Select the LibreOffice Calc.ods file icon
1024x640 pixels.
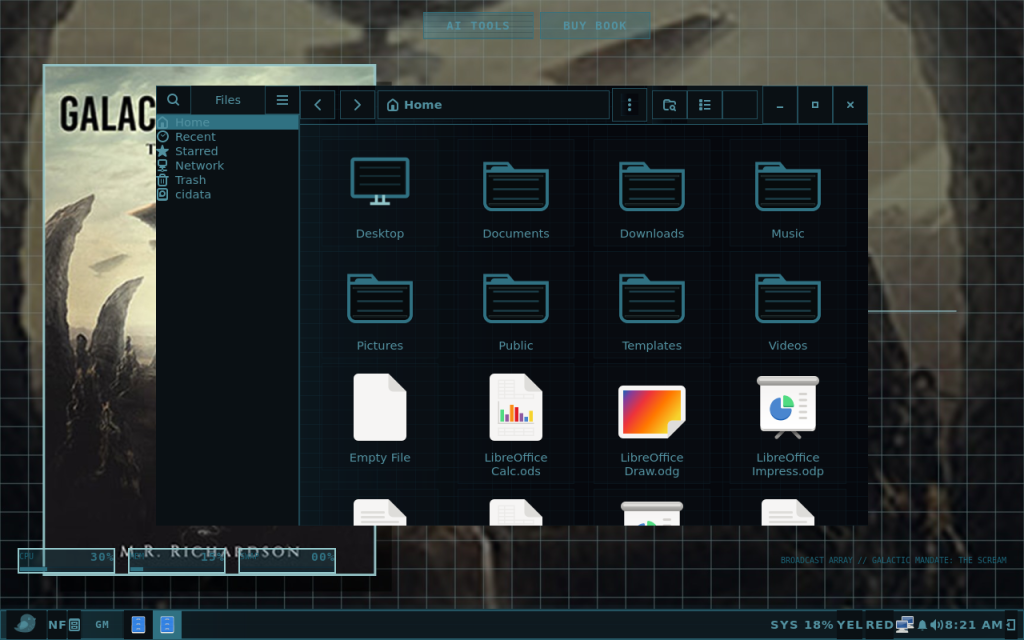click(x=516, y=408)
